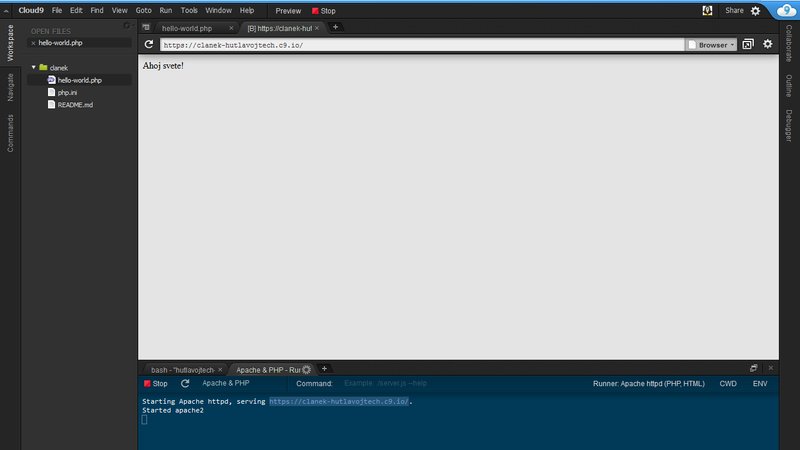Open the clanek-hutlavojtech.c9.io link in console
The width and height of the screenshot is (800, 450).
tap(339, 402)
